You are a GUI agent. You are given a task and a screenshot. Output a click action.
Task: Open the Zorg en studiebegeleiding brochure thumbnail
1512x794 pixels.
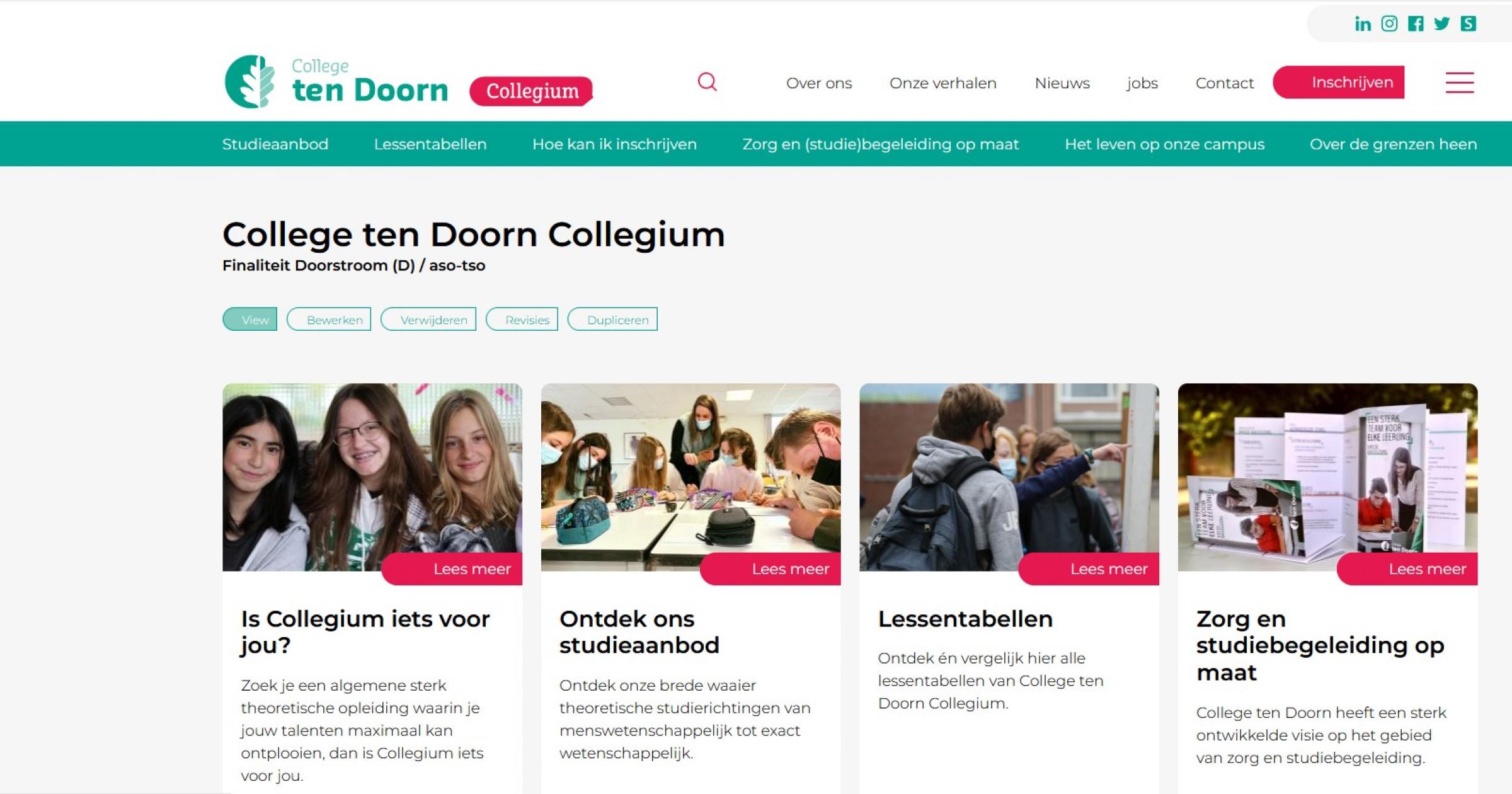click(1327, 477)
